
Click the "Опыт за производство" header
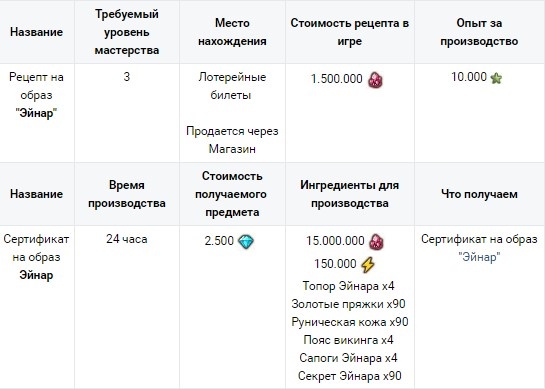click(x=479, y=32)
